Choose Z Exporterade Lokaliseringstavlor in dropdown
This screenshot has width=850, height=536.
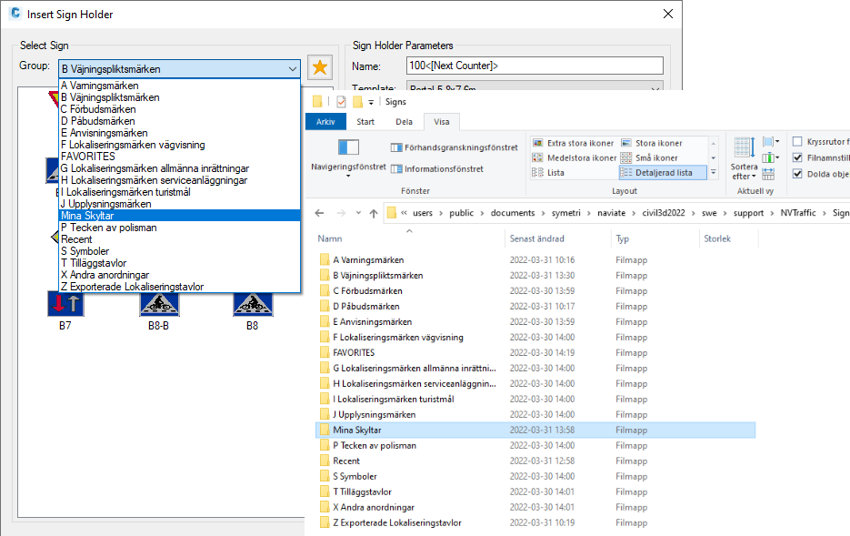[x=179, y=287]
